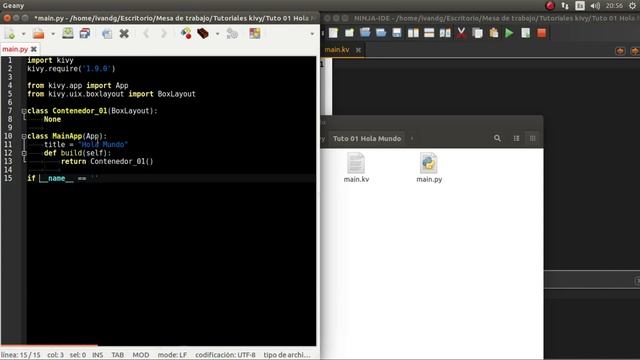
Task: Save the current file in Geany
Action: 68,33
